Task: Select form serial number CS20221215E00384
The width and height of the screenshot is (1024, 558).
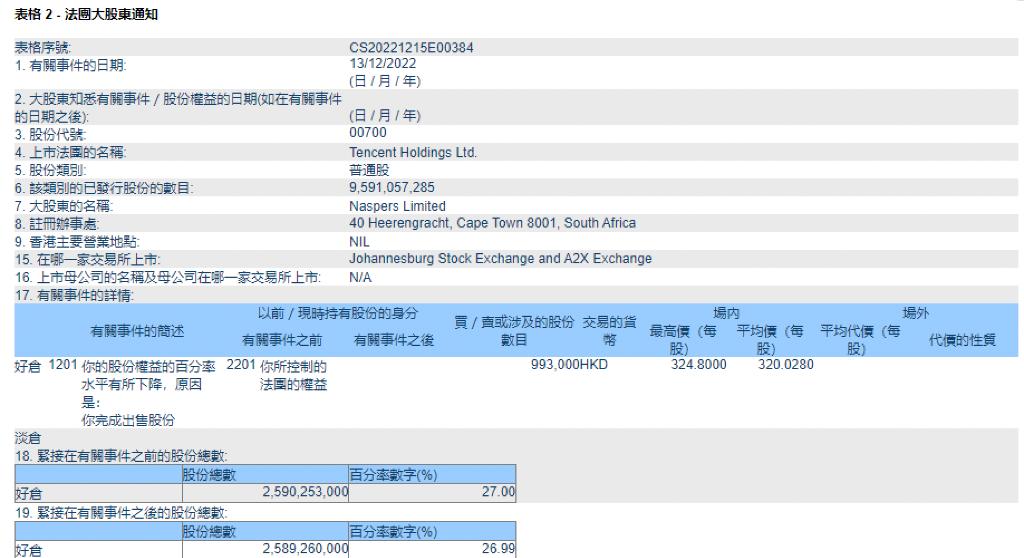Action: click(x=411, y=48)
